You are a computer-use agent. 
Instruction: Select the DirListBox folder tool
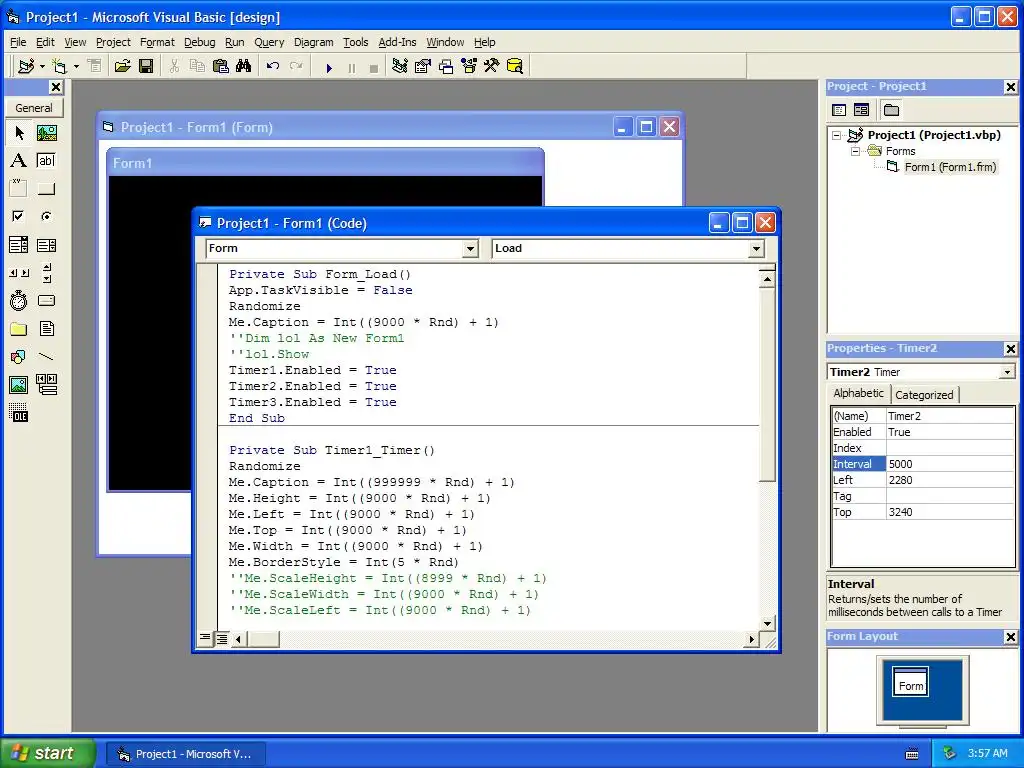[19, 328]
